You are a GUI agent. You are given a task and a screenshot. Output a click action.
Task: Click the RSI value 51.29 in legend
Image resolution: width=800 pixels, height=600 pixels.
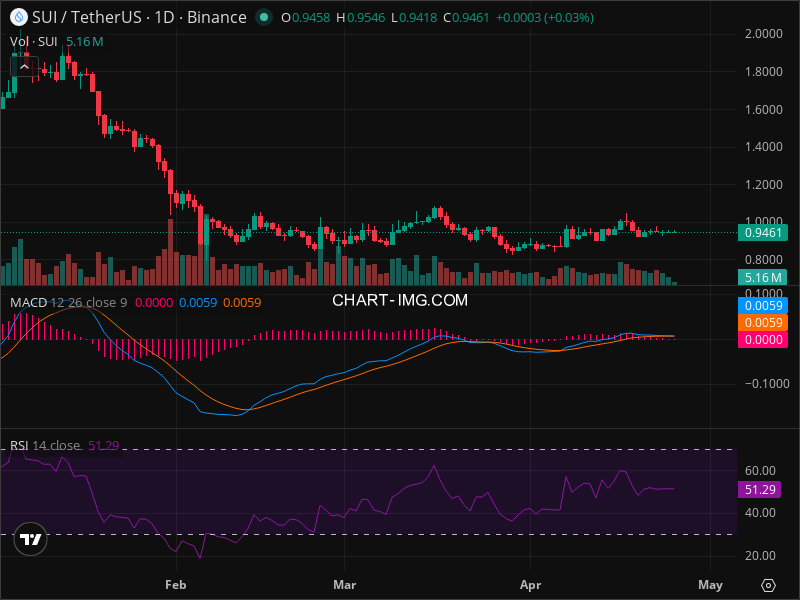[x=104, y=445]
